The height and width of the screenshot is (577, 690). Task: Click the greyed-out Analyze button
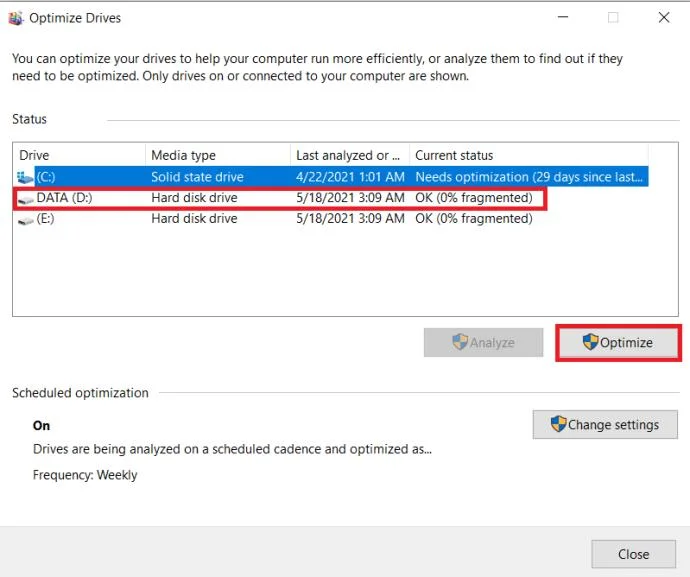[483, 342]
